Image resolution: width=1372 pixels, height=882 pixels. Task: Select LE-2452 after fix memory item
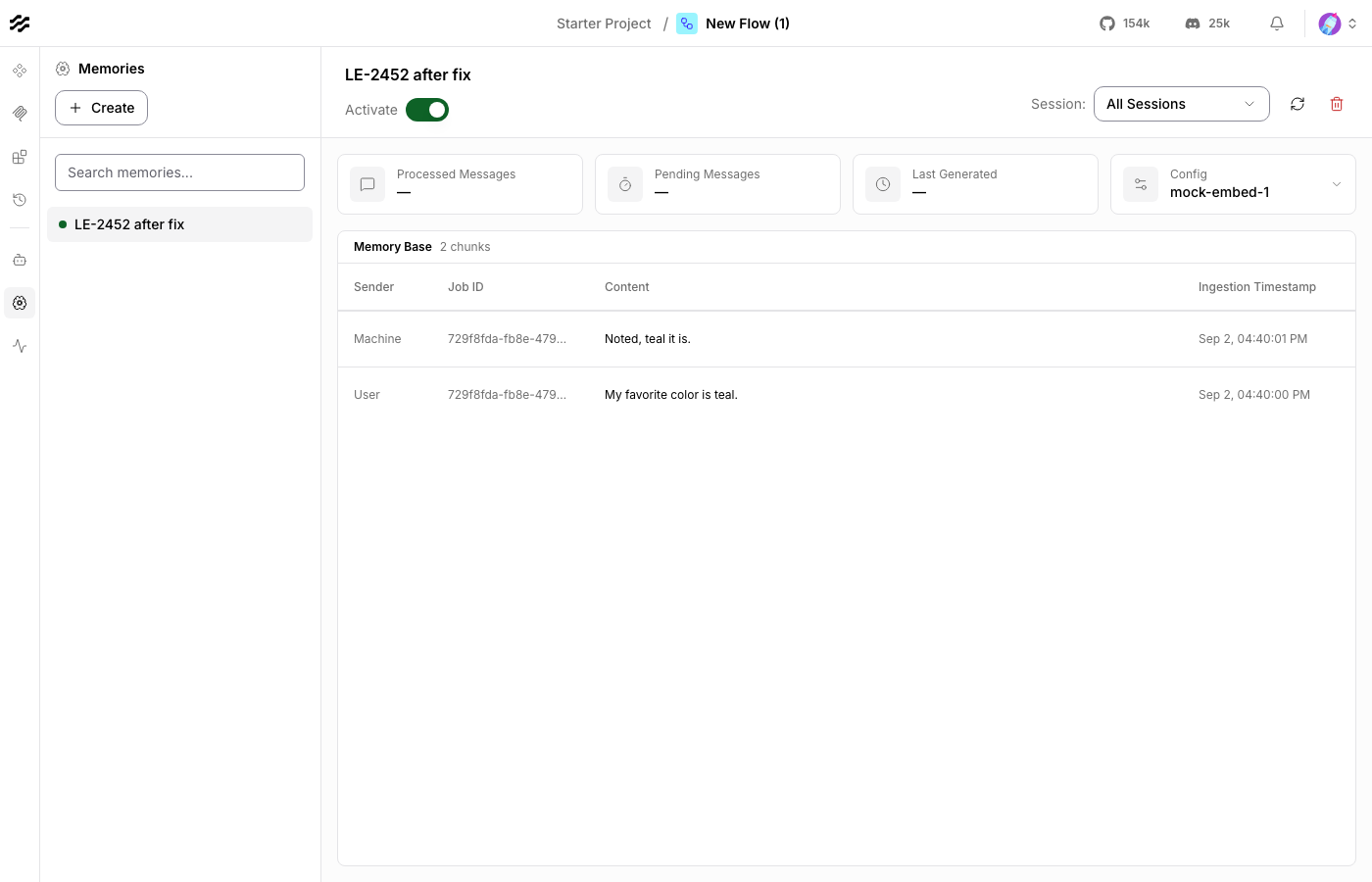(179, 224)
